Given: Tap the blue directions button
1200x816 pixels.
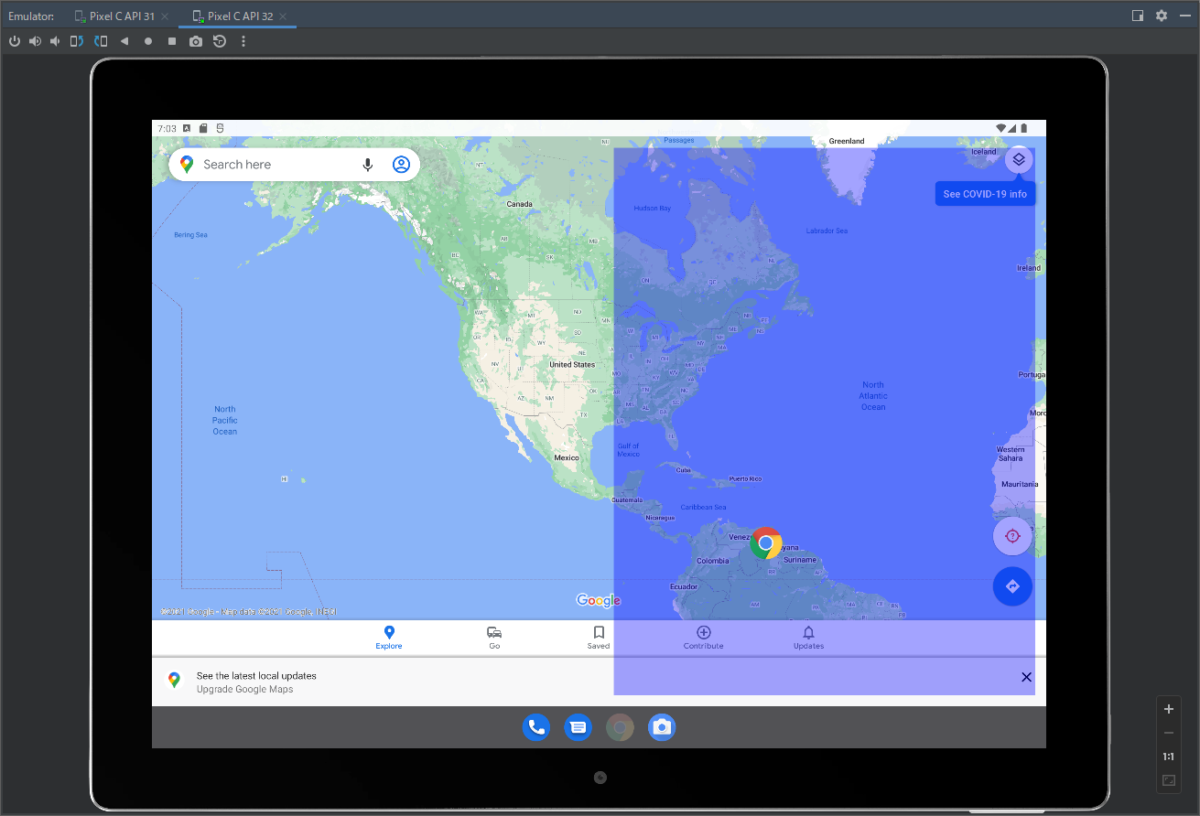Looking at the screenshot, I should coord(1013,586).
